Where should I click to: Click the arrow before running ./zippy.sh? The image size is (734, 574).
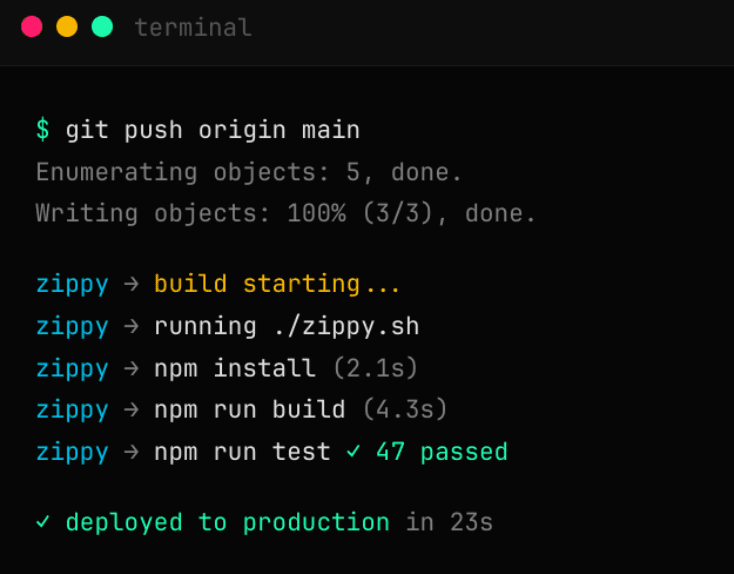[x=131, y=326]
